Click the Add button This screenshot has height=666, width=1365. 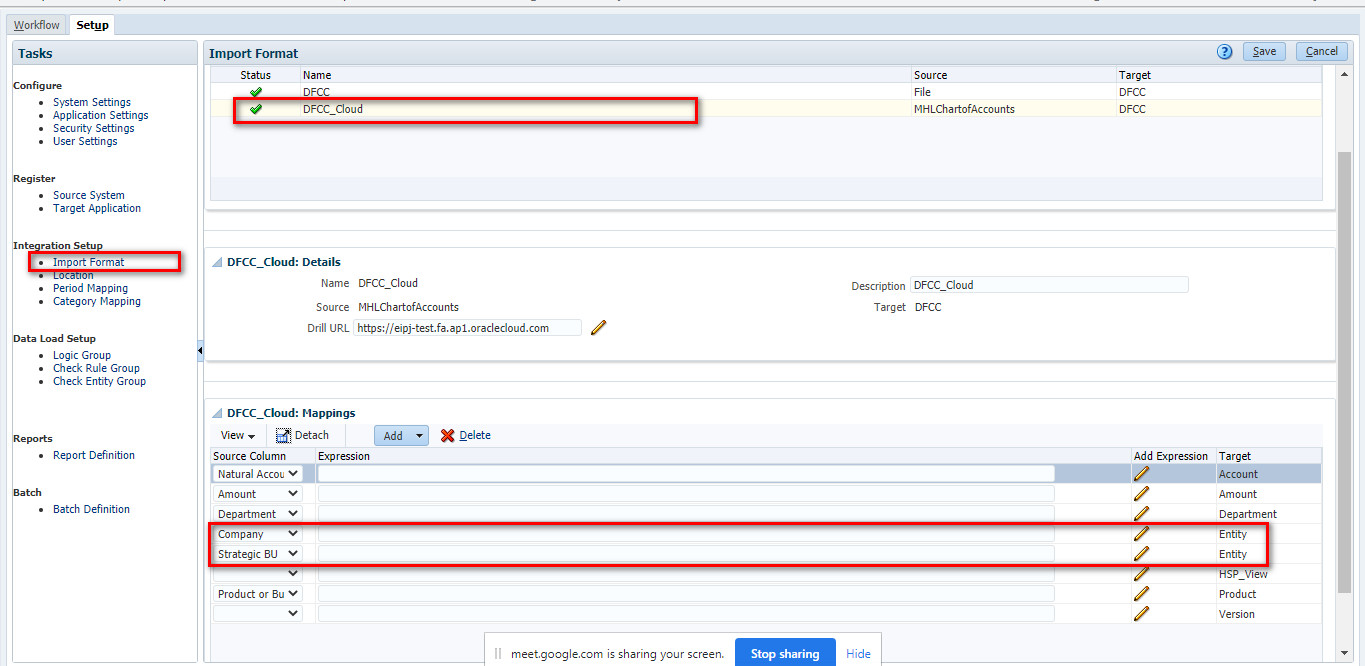[393, 435]
